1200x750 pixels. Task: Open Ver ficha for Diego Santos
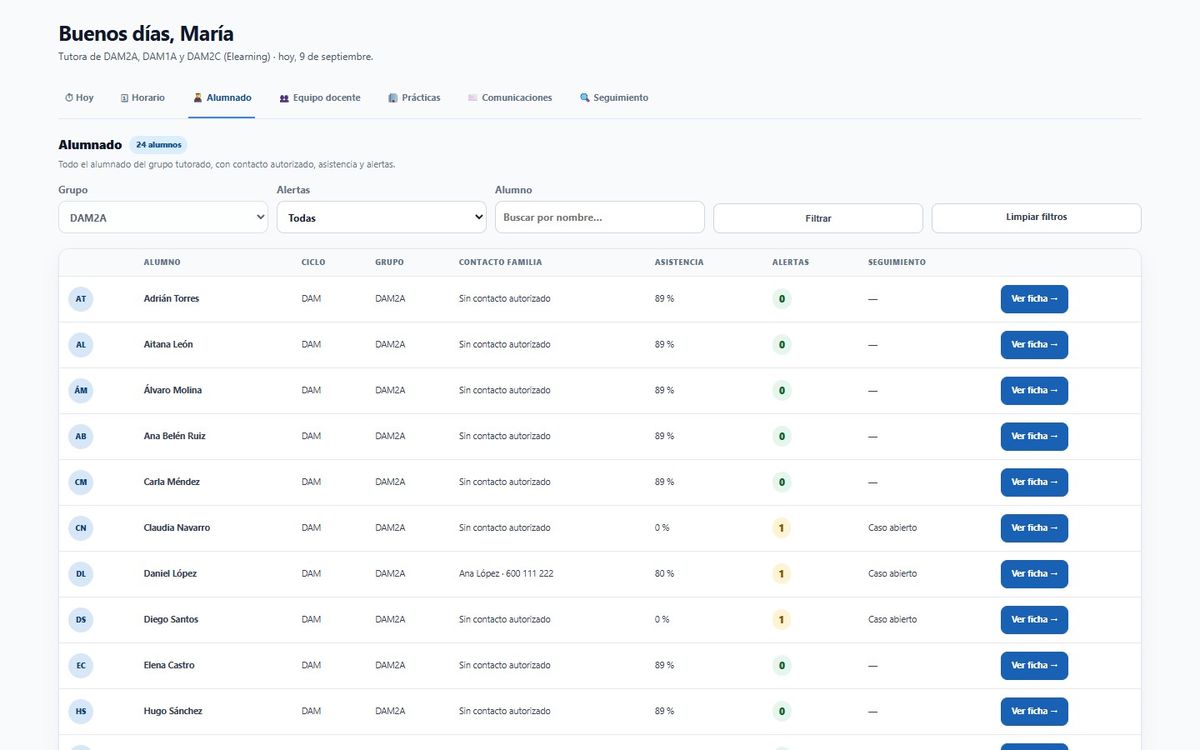1034,620
